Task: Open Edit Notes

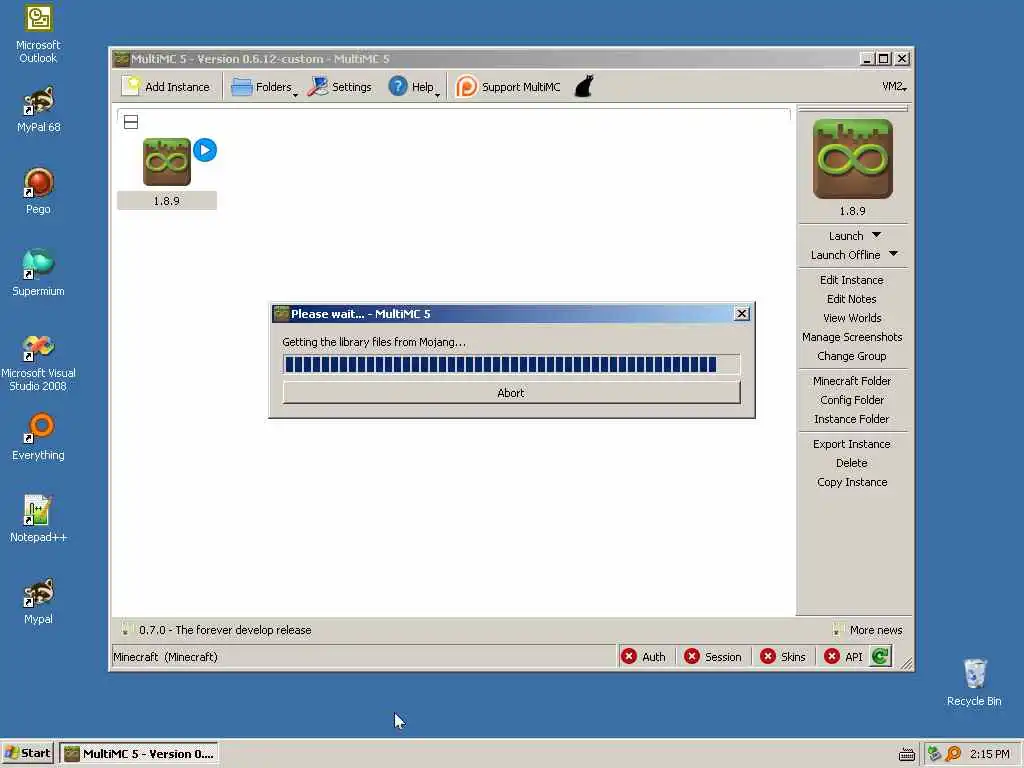Action: pos(852,299)
